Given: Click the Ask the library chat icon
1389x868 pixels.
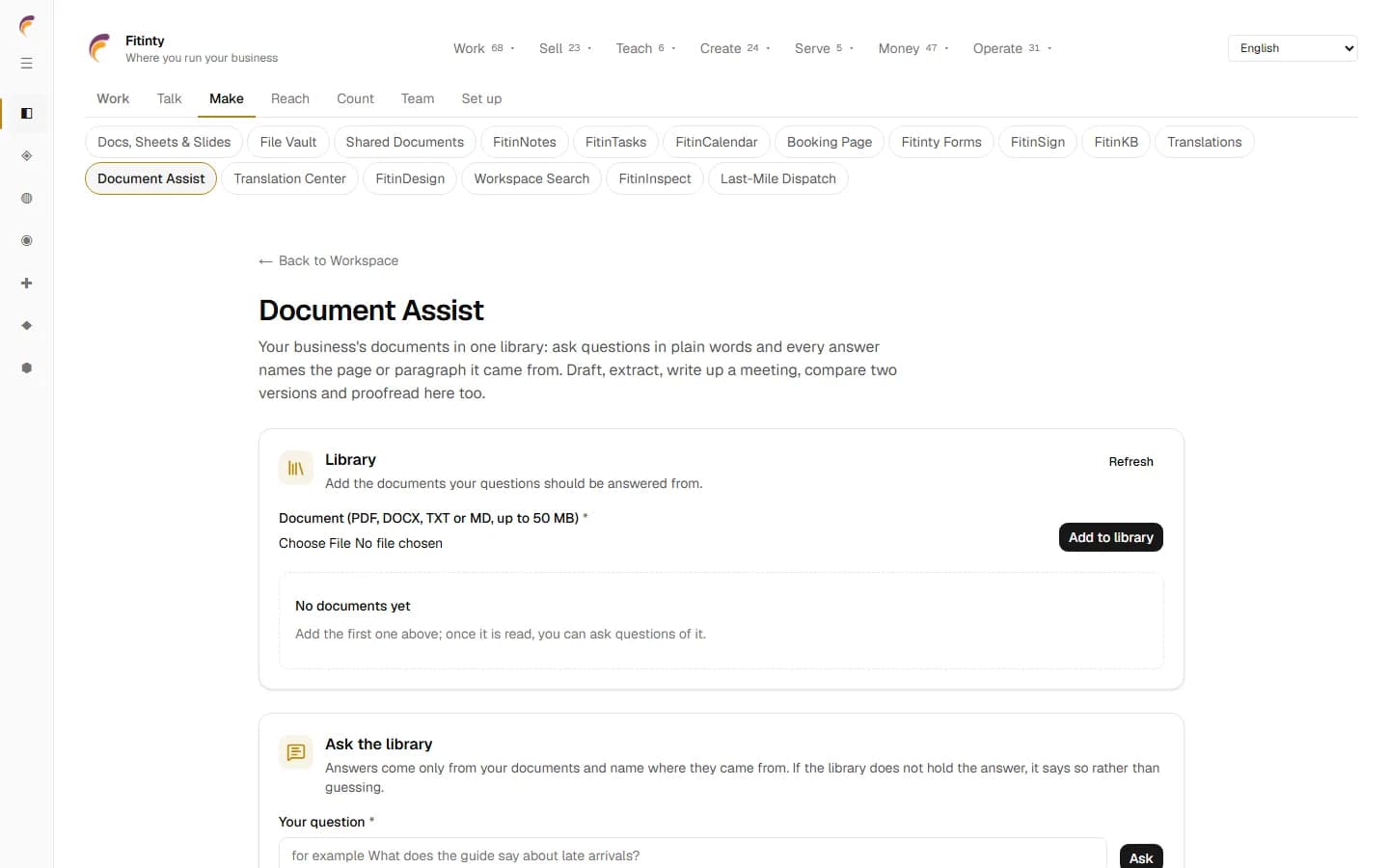Looking at the screenshot, I should tap(296, 752).
